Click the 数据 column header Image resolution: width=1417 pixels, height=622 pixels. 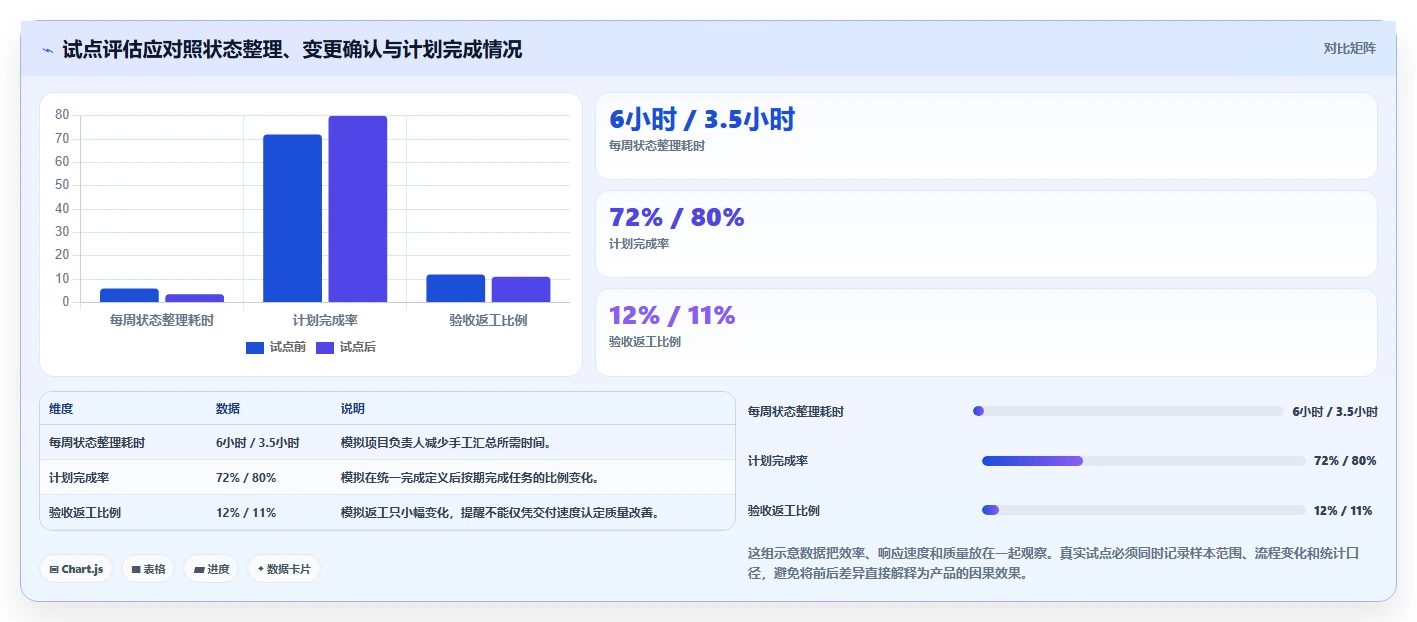point(228,409)
